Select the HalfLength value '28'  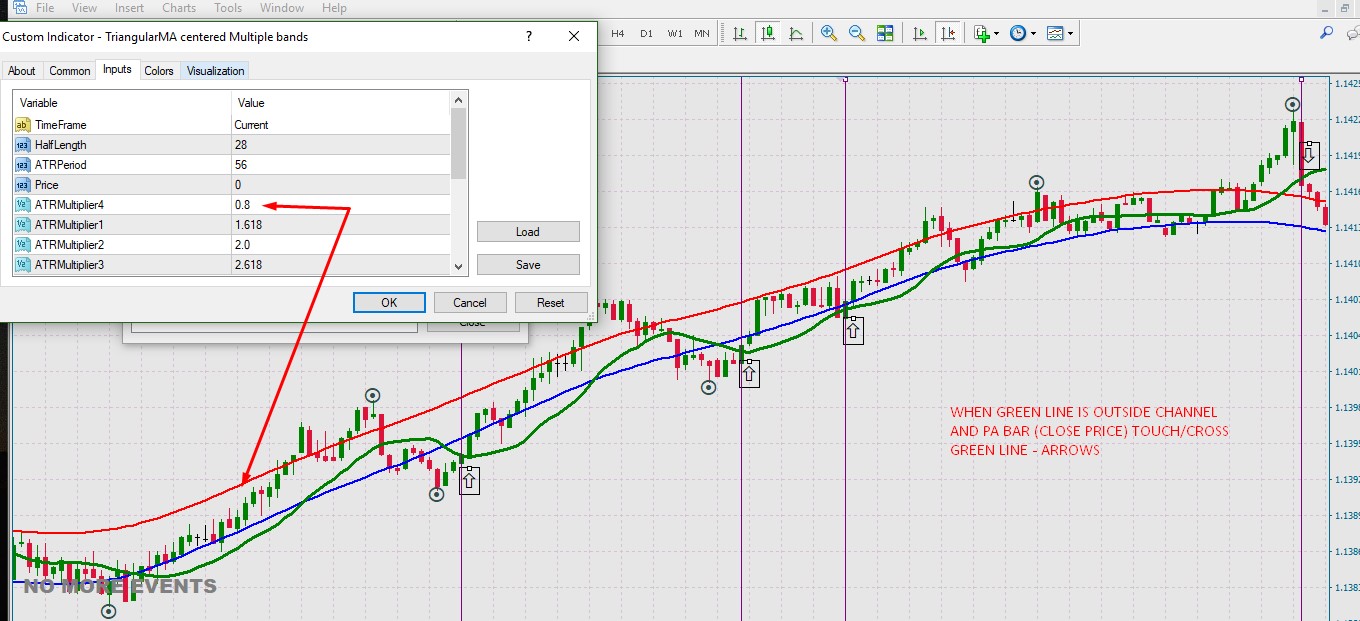(x=240, y=145)
